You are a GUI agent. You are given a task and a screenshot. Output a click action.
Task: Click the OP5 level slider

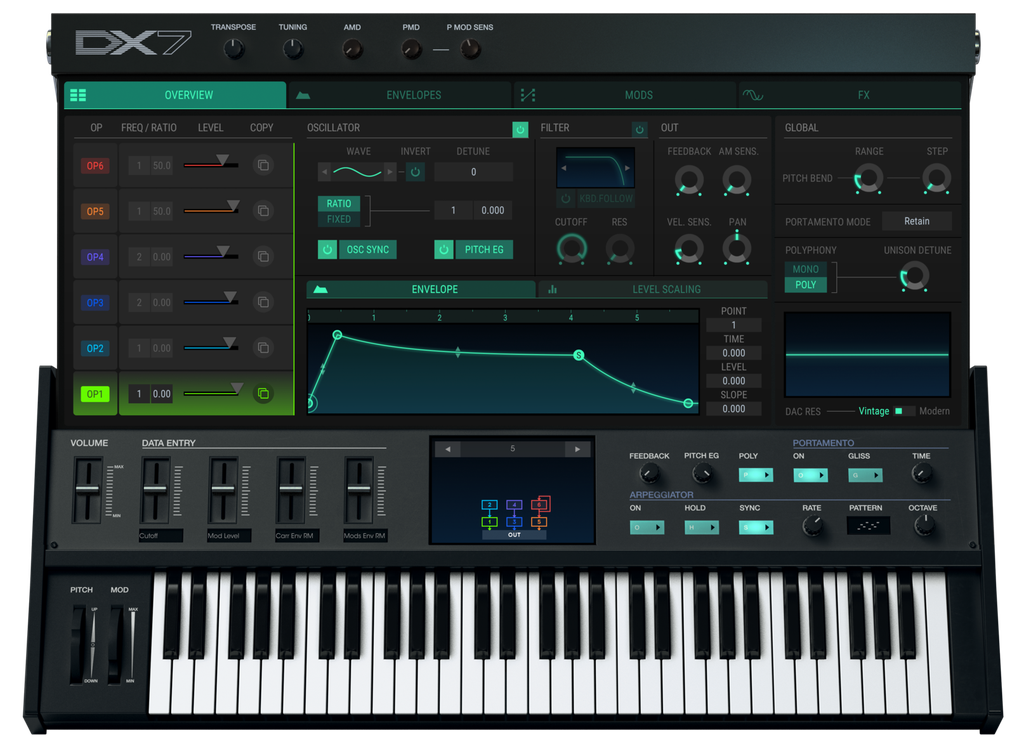212,209
